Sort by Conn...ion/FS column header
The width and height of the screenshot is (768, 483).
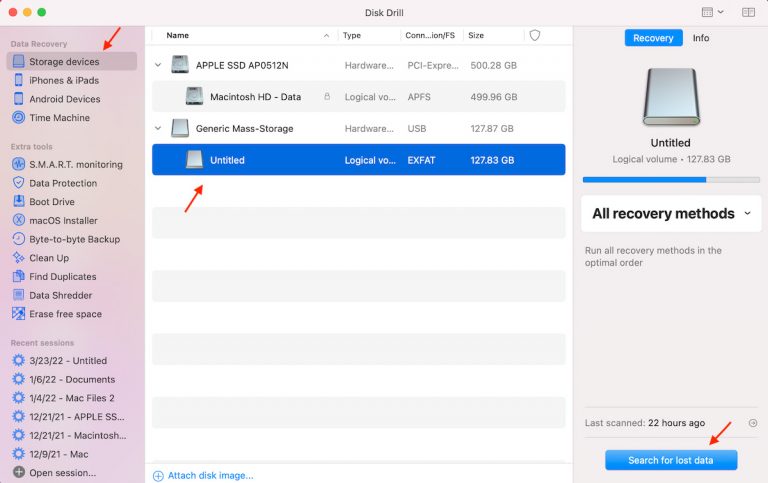coord(430,35)
